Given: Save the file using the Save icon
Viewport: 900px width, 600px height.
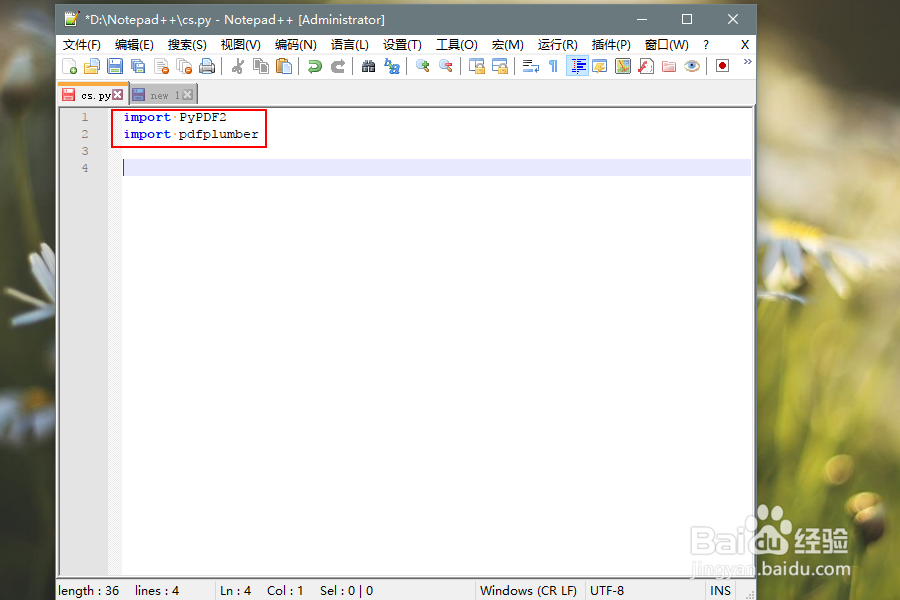Looking at the screenshot, I should 114,65.
